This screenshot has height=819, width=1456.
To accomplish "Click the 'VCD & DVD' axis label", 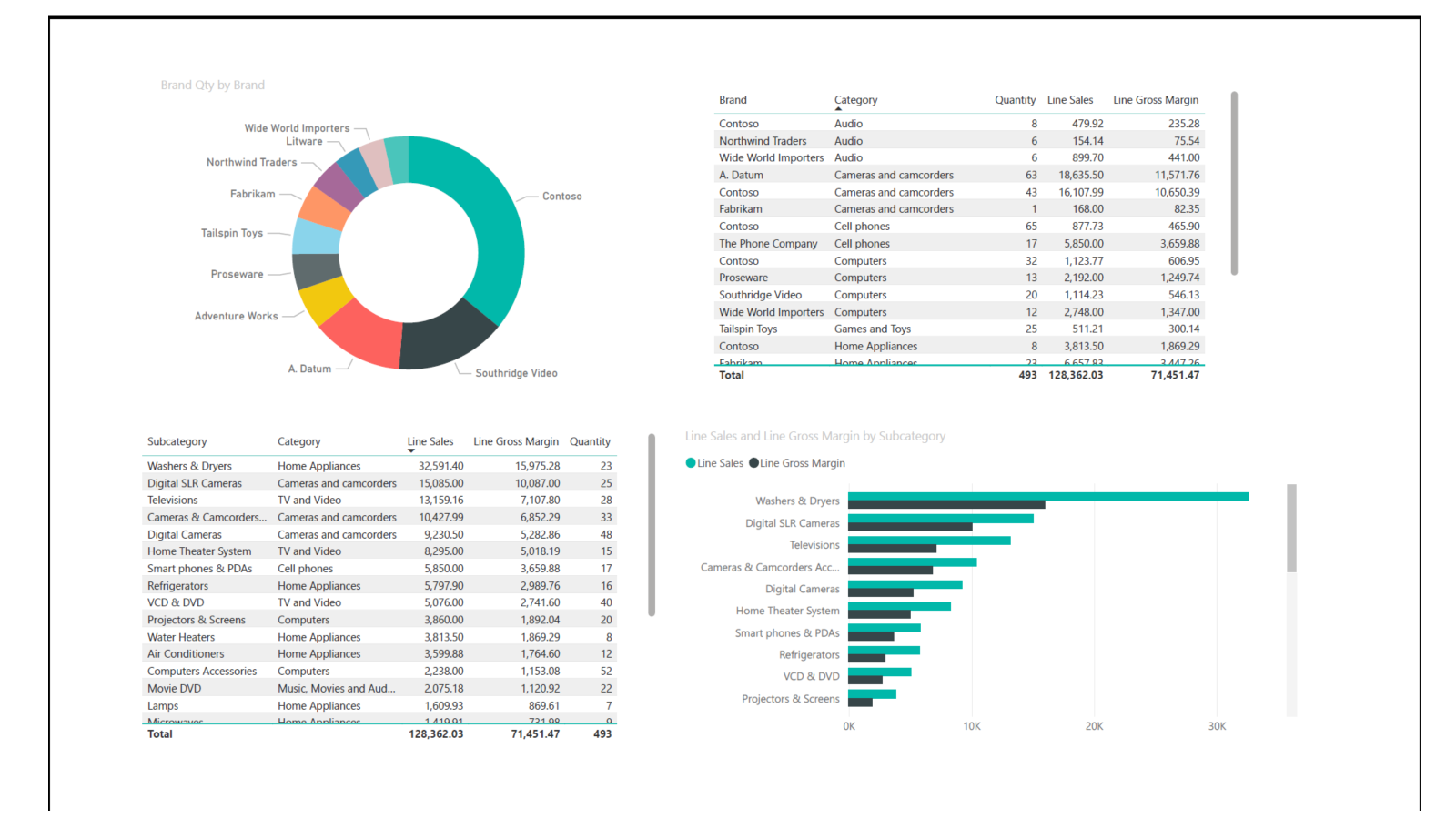I will pos(812,677).
